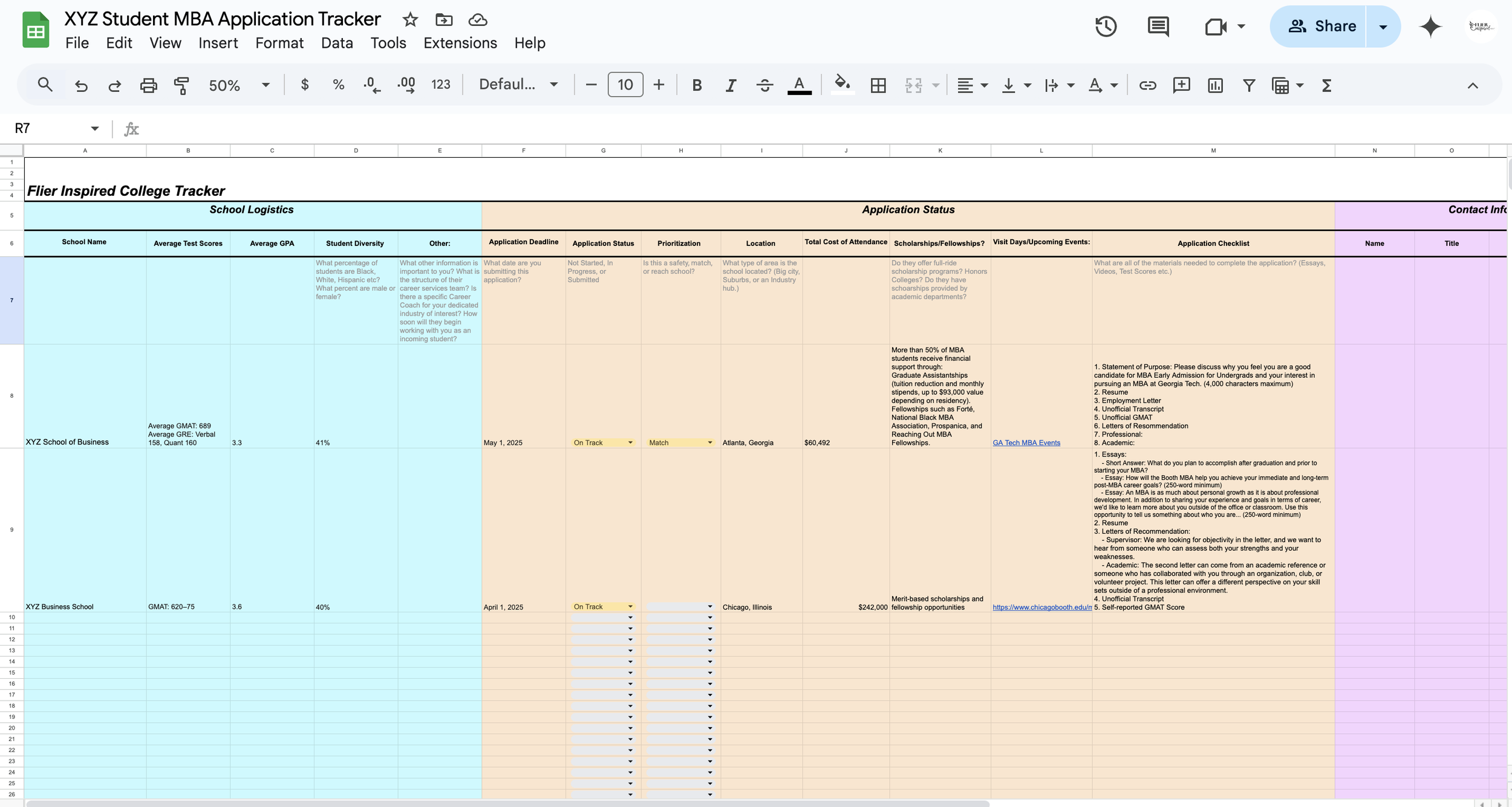Open version history clock icon
The image size is (1512, 807).
tap(1106, 27)
